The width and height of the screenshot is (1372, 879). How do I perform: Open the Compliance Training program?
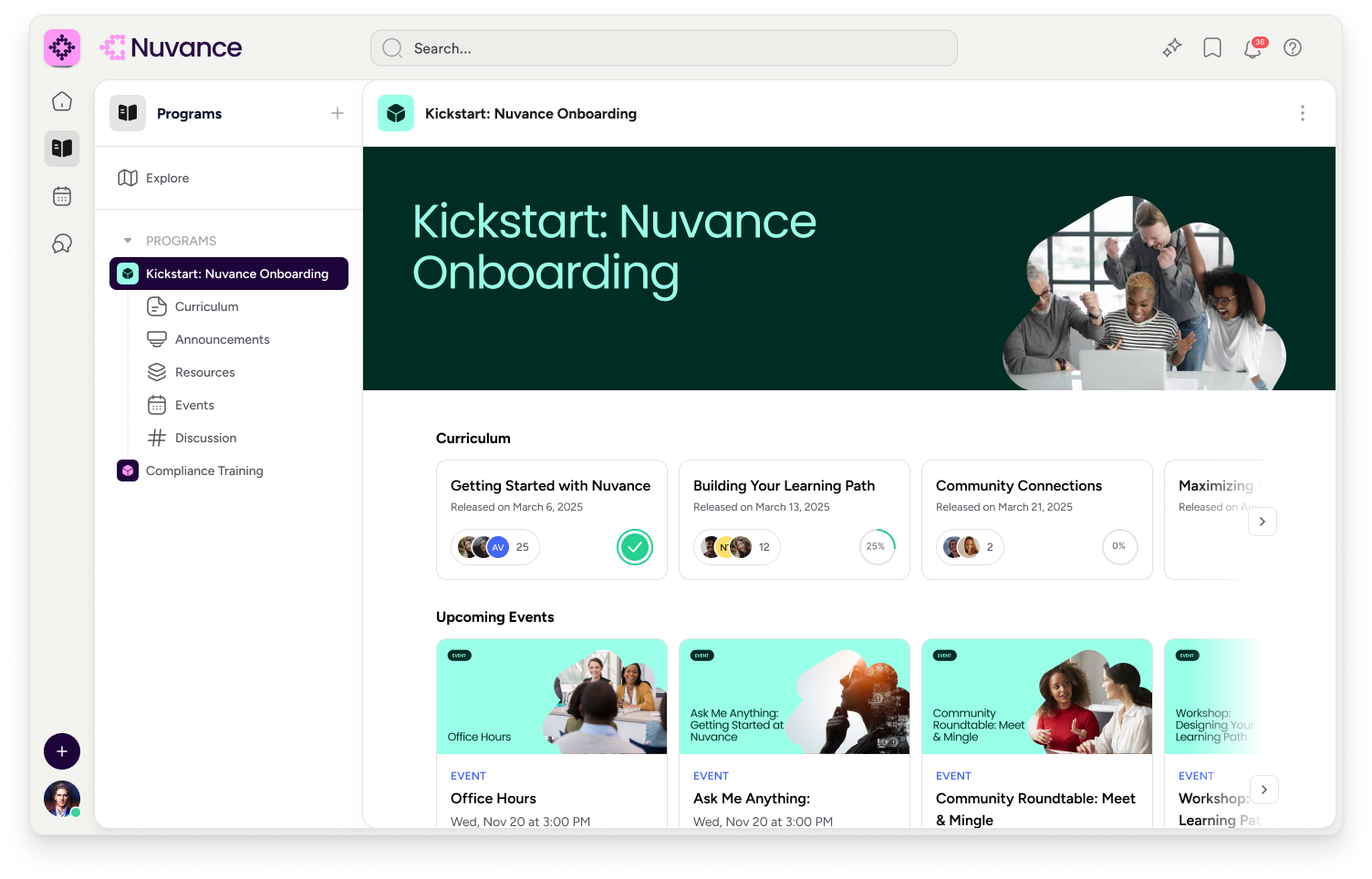point(204,471)
